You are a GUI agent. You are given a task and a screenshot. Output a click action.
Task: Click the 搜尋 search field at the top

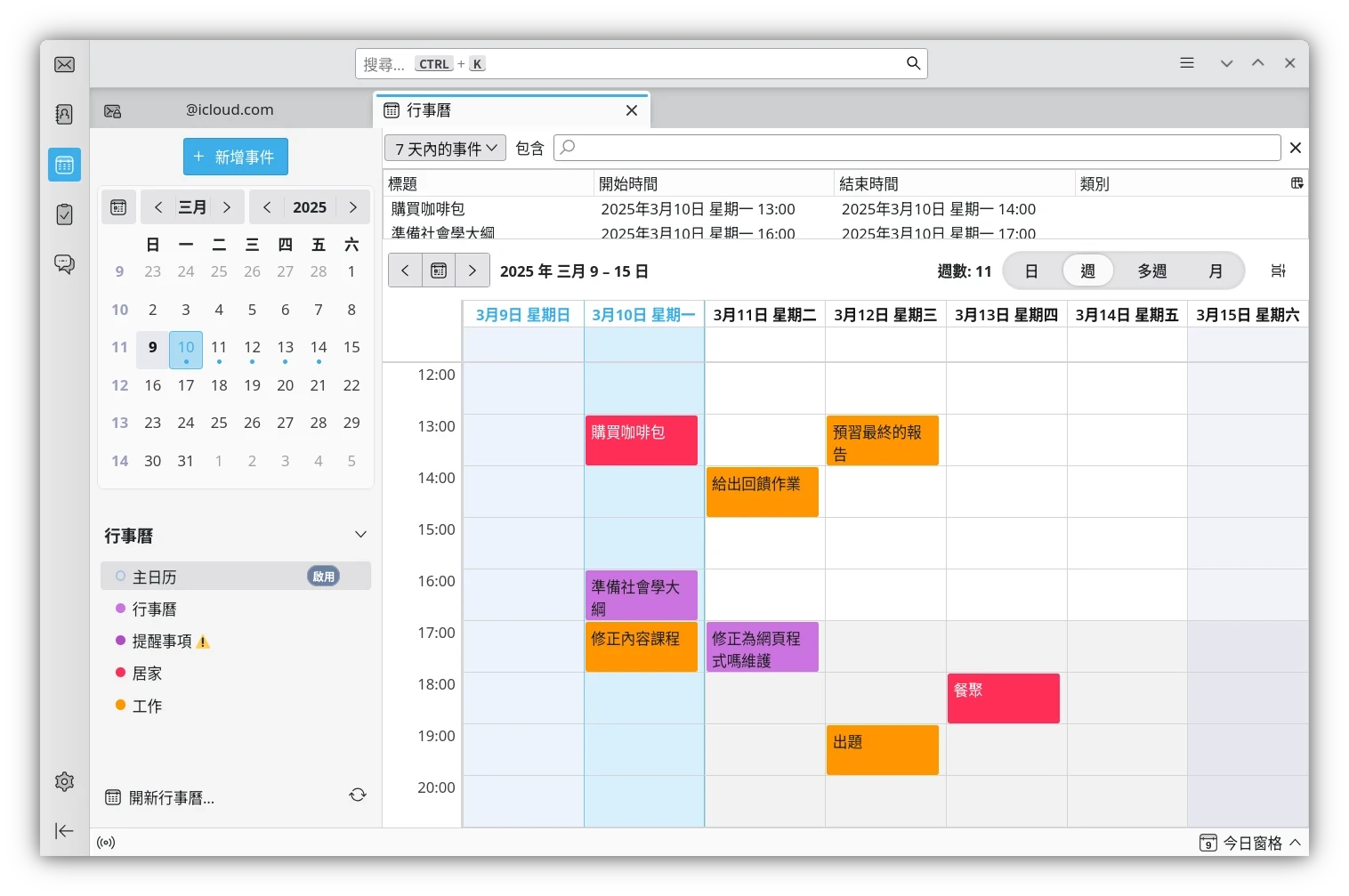point(641,63)
